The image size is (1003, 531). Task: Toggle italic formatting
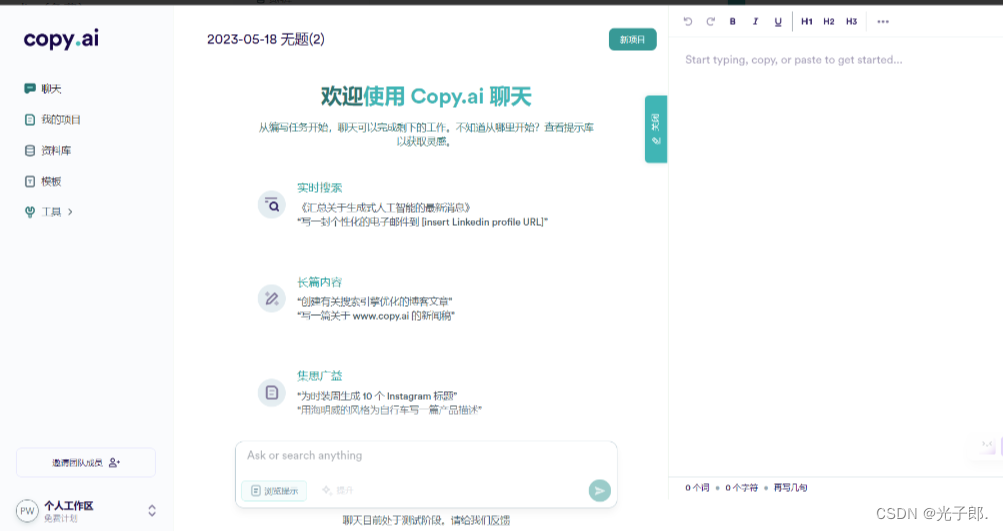pyautogui.click(x=755, y=22)
